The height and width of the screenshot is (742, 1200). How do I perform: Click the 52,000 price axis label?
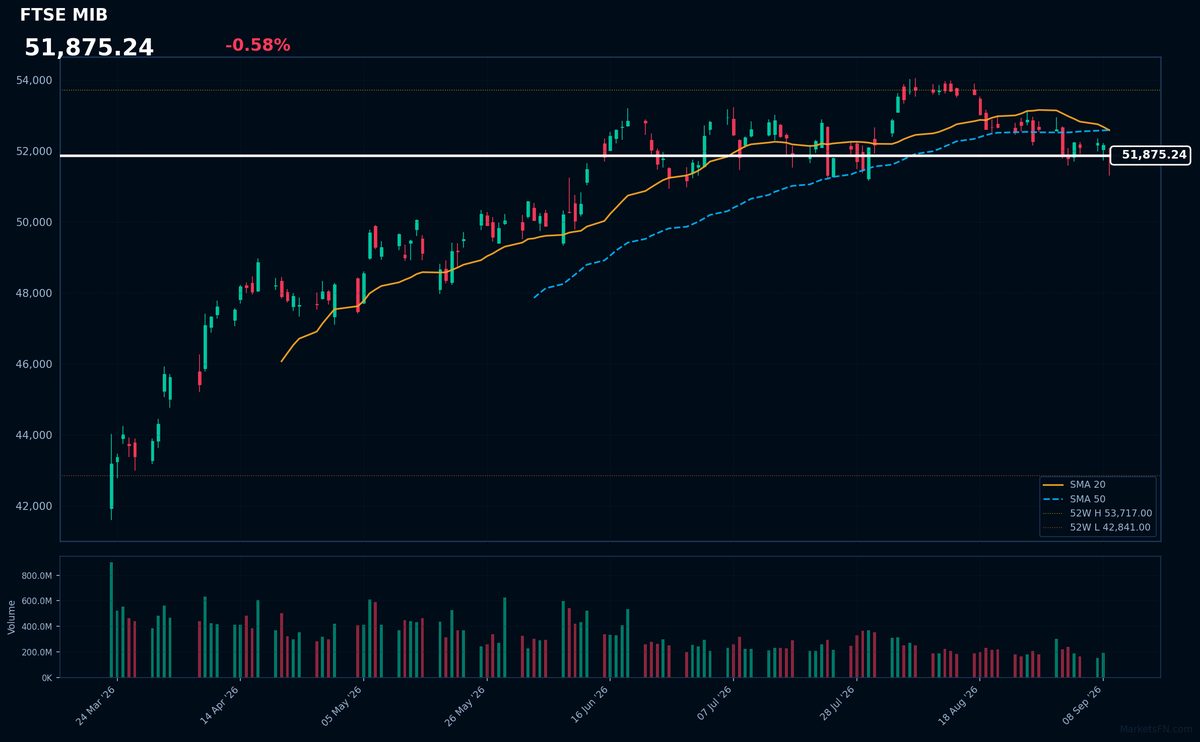tap(34, 151)
